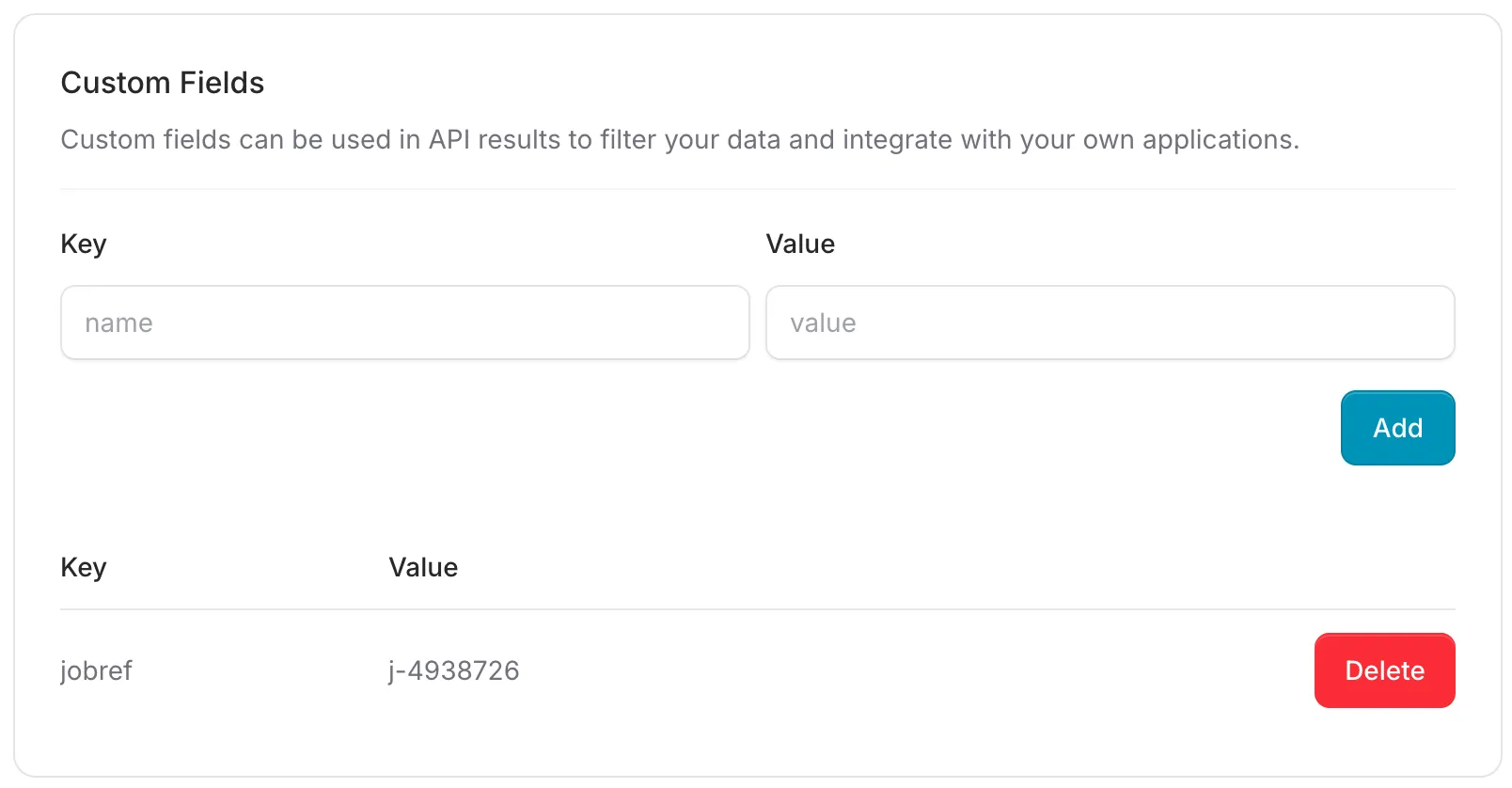Select the jobref key text
1512x788 pixels.
coord(96,670)
